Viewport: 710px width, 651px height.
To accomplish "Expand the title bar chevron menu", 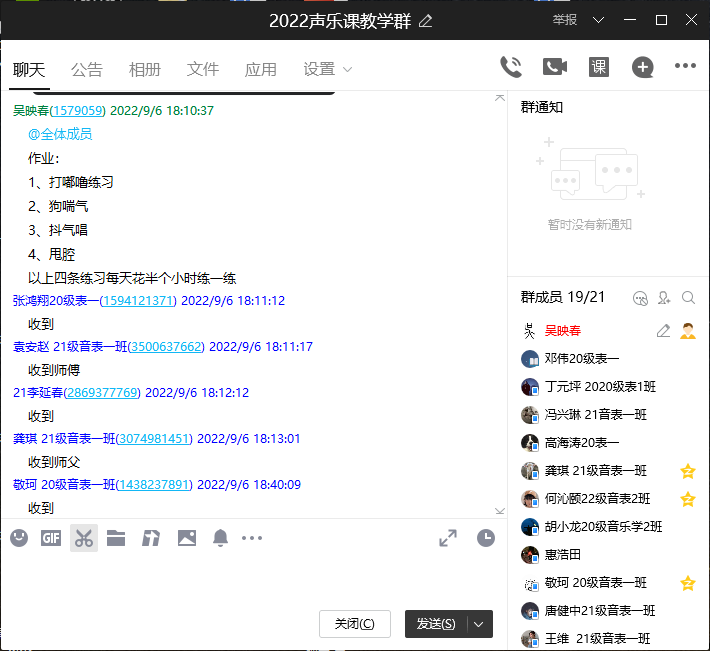I will click(598, 20).
